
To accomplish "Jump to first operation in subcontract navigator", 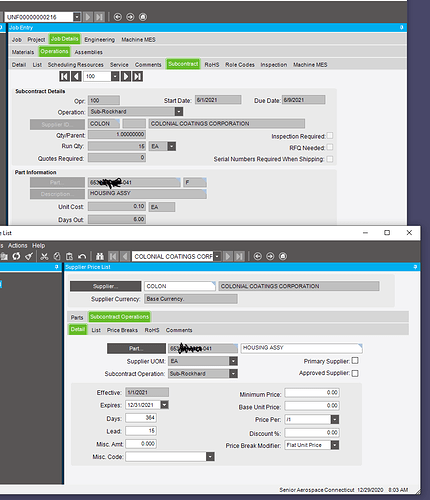I will [x=64, y=76].
